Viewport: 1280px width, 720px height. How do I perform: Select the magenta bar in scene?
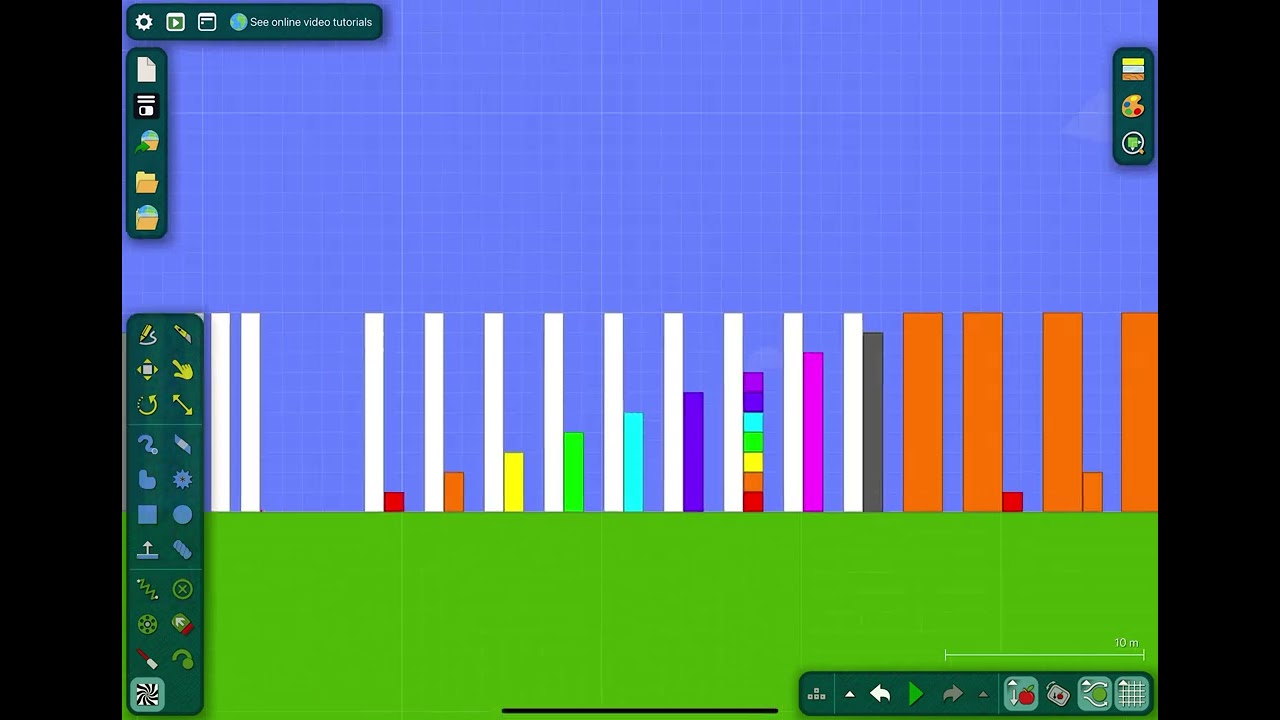(813, 432)
